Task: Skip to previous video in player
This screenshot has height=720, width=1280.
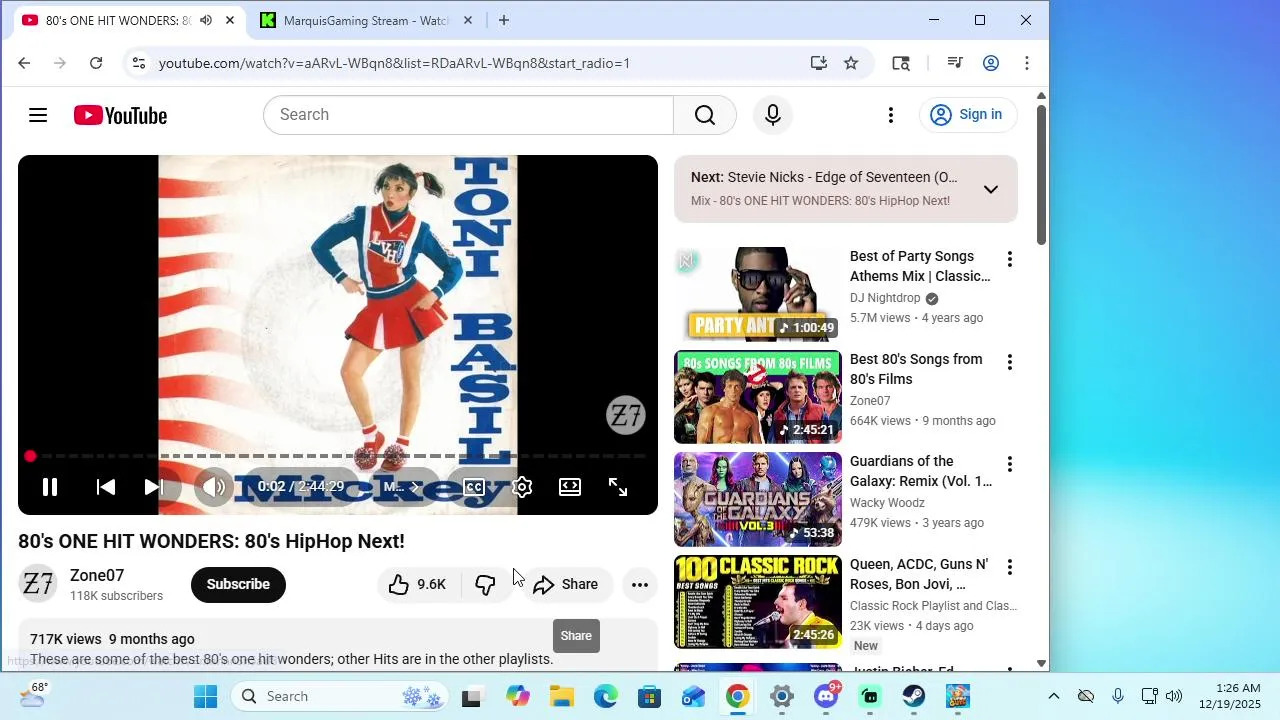Action: coord(105,487)
